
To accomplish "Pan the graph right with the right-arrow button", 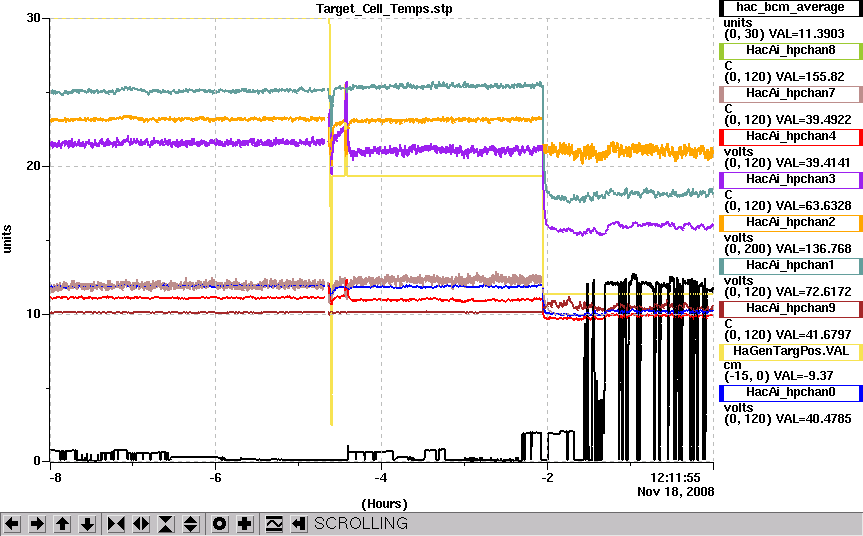I will 37,523.
